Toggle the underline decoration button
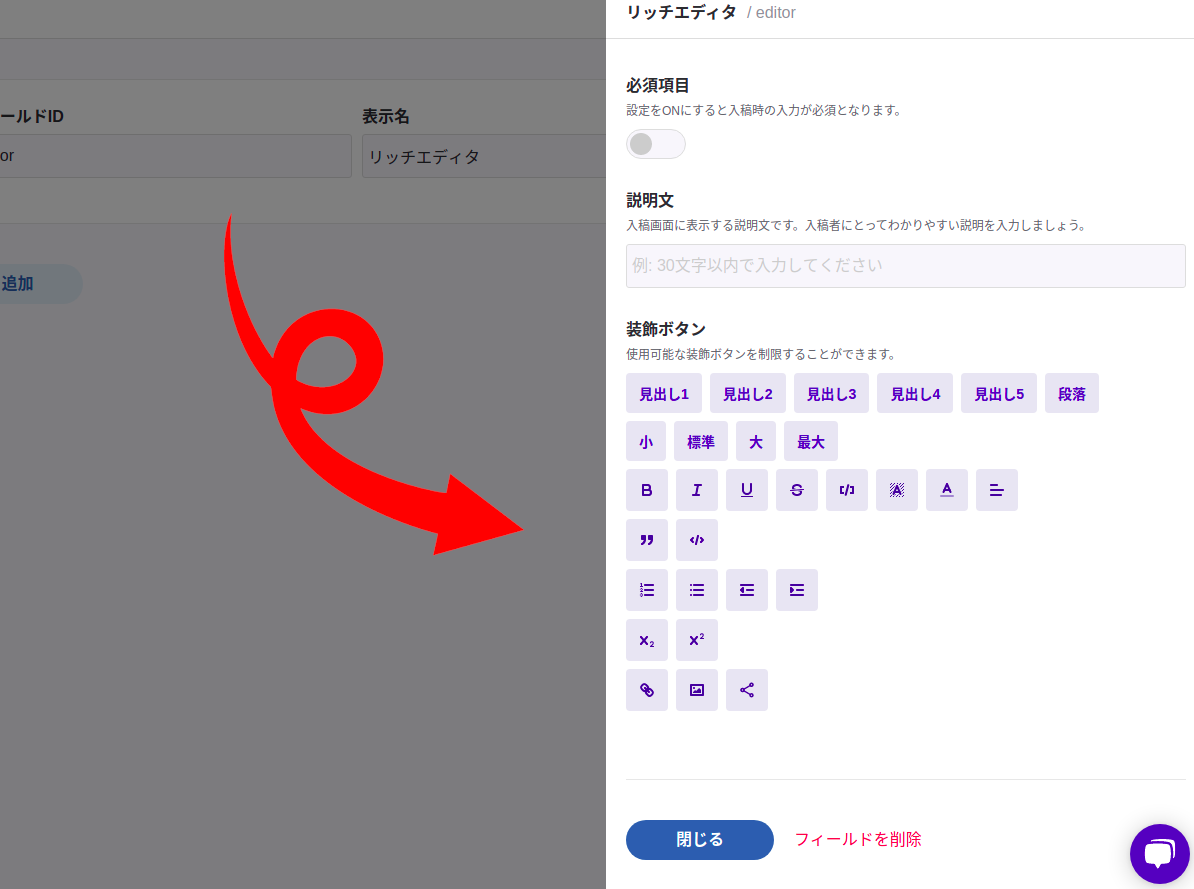This screenshot has width=1194, height=889. point(747,490)
